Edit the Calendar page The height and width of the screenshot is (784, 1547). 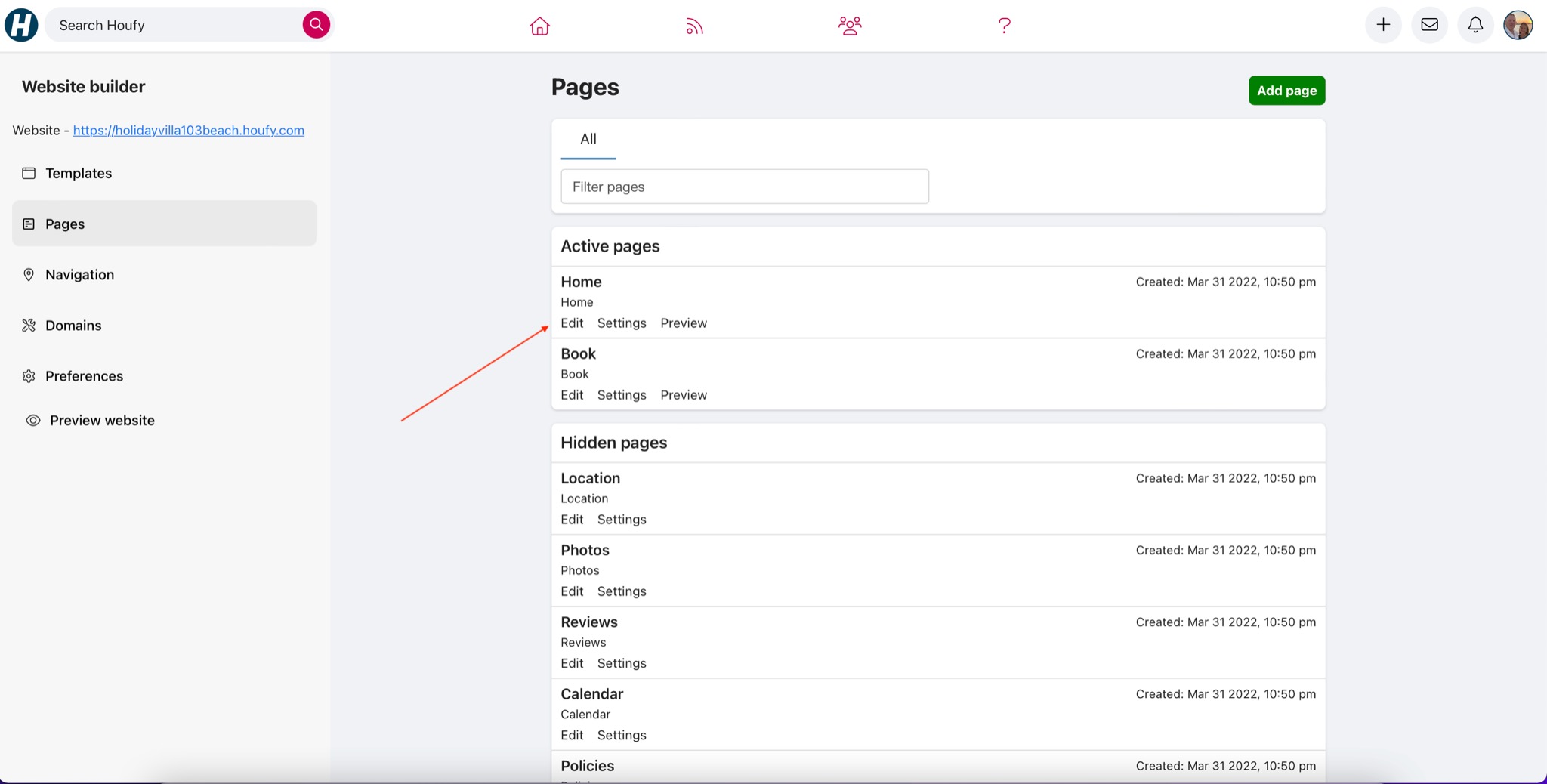(x=572, y=734)
